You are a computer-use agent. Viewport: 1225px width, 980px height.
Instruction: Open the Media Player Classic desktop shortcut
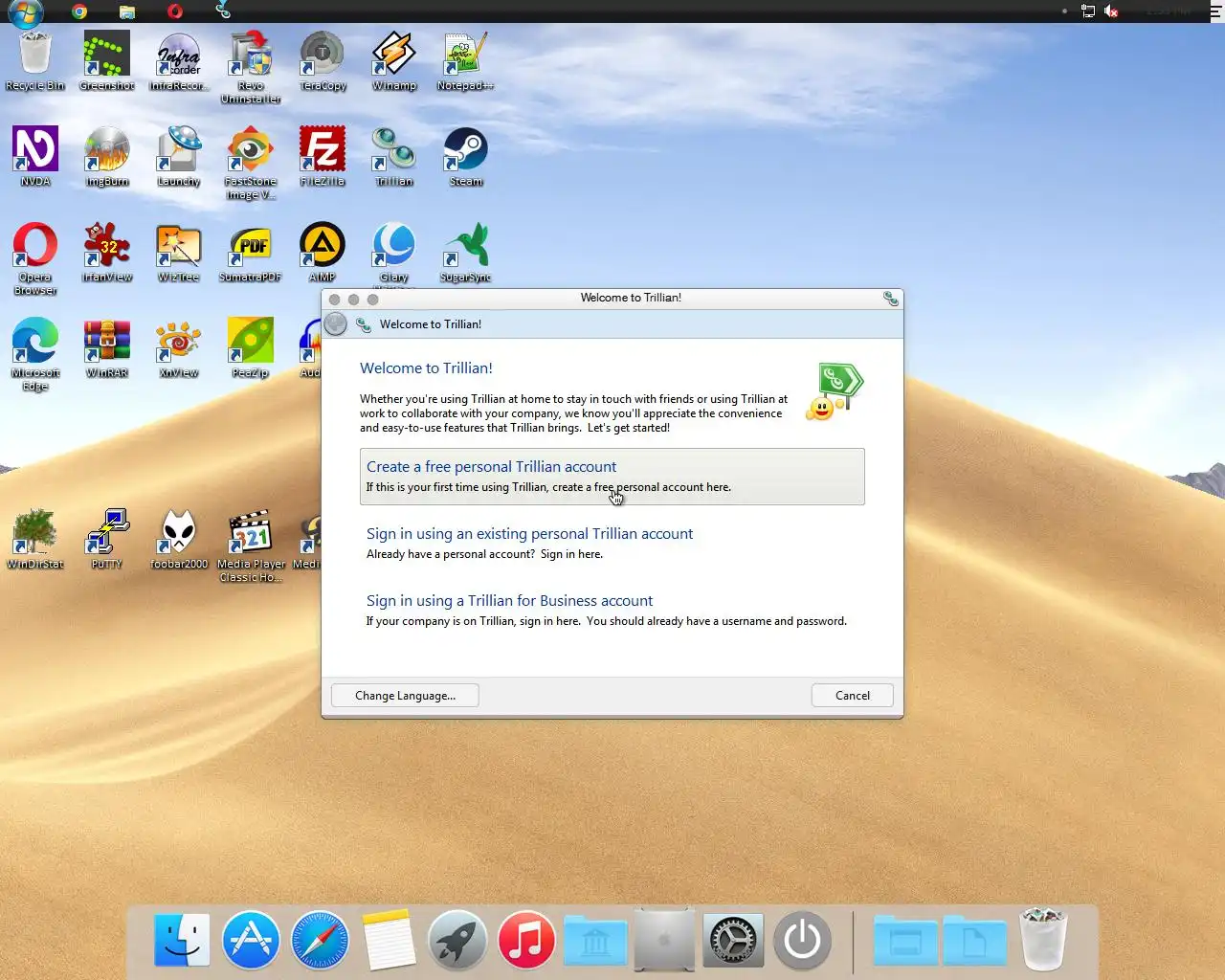(x=251, y=546)
